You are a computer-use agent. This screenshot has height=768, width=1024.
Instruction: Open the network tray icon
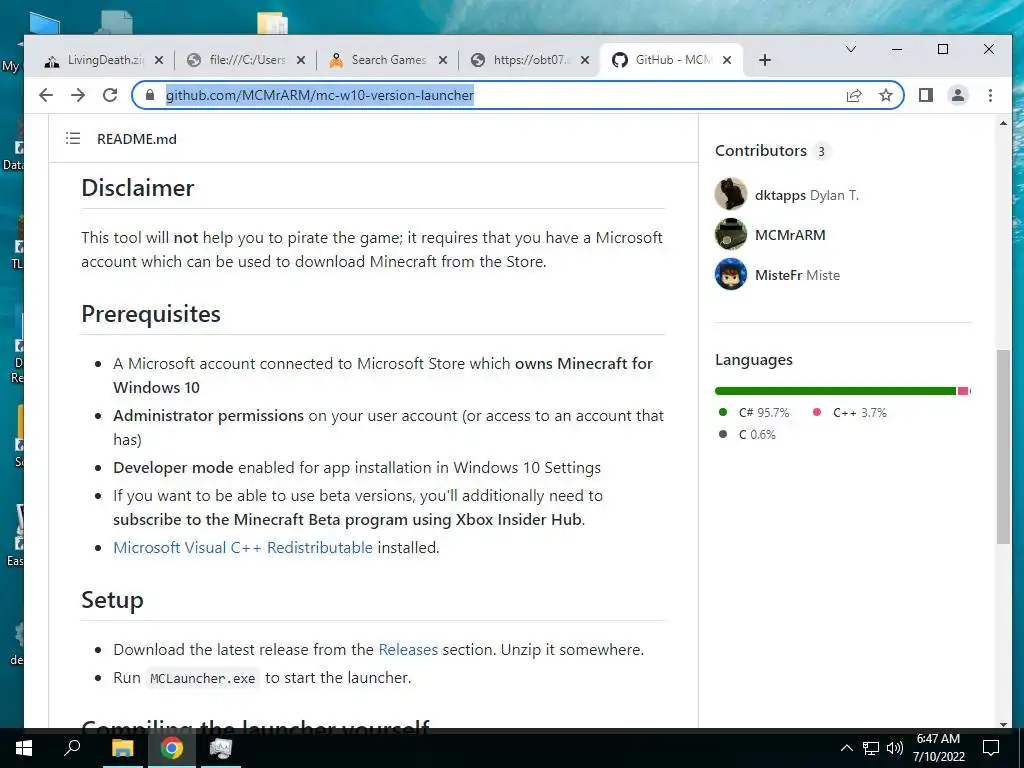(x=871, y=748)
